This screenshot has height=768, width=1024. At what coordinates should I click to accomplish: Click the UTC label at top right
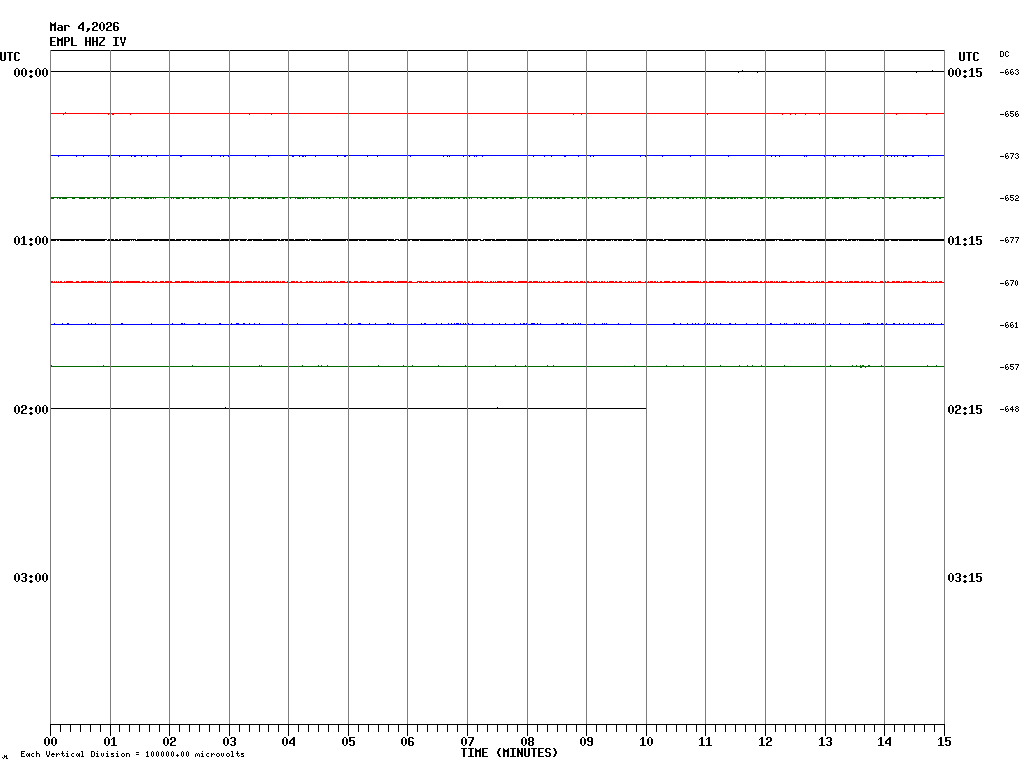click(x=968, y=57)
